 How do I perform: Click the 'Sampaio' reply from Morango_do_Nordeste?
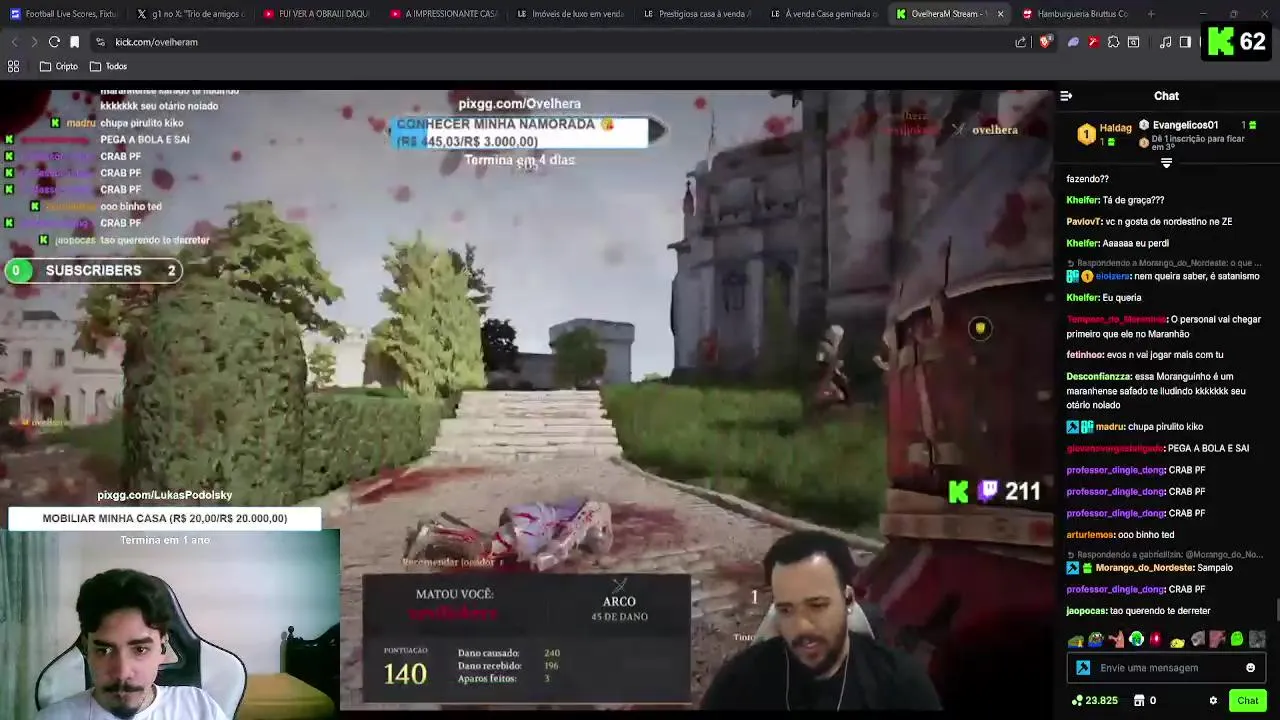tap(1214, 568)
